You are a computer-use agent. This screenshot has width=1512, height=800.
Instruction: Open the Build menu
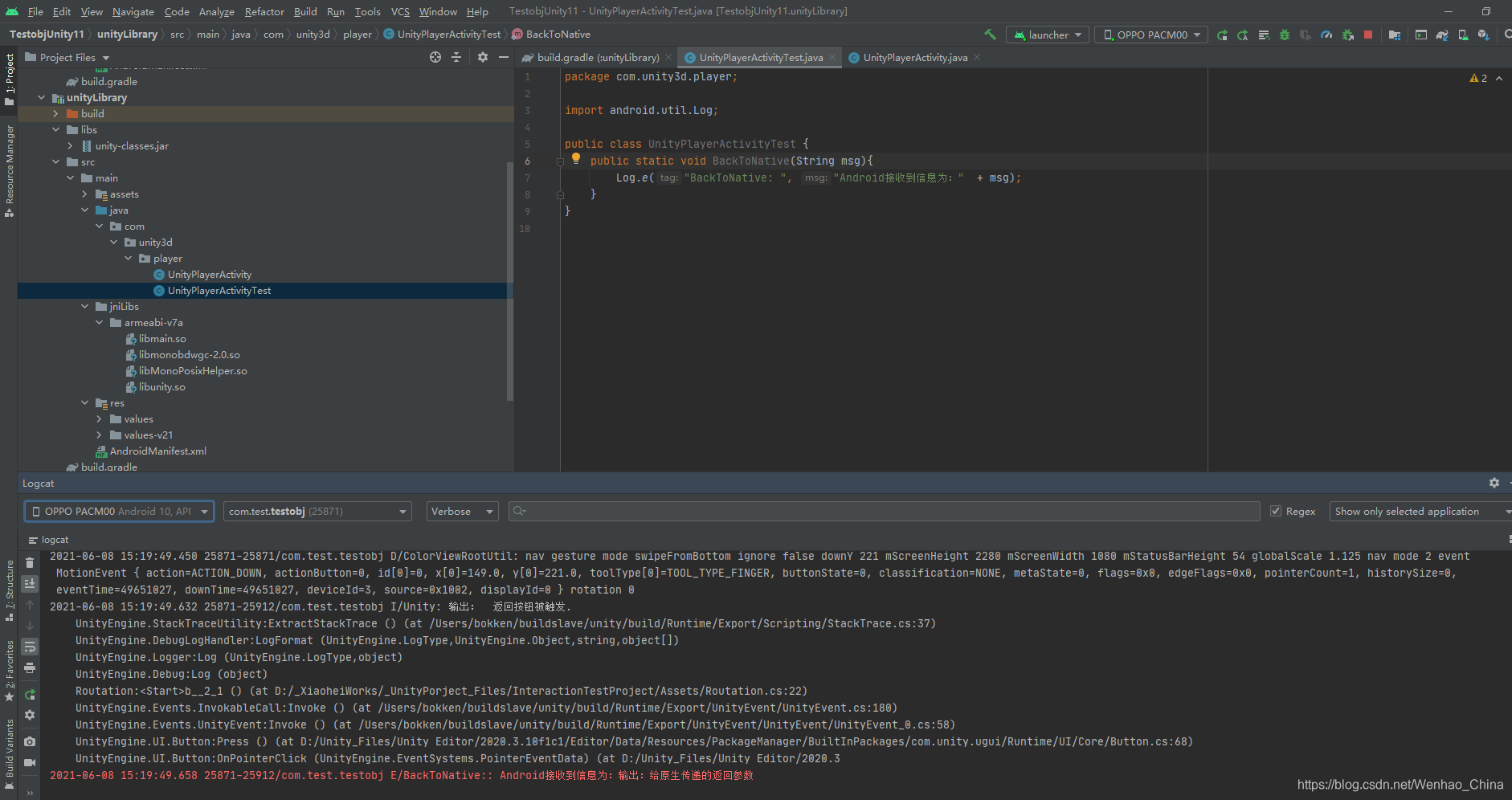click(305, 11)
